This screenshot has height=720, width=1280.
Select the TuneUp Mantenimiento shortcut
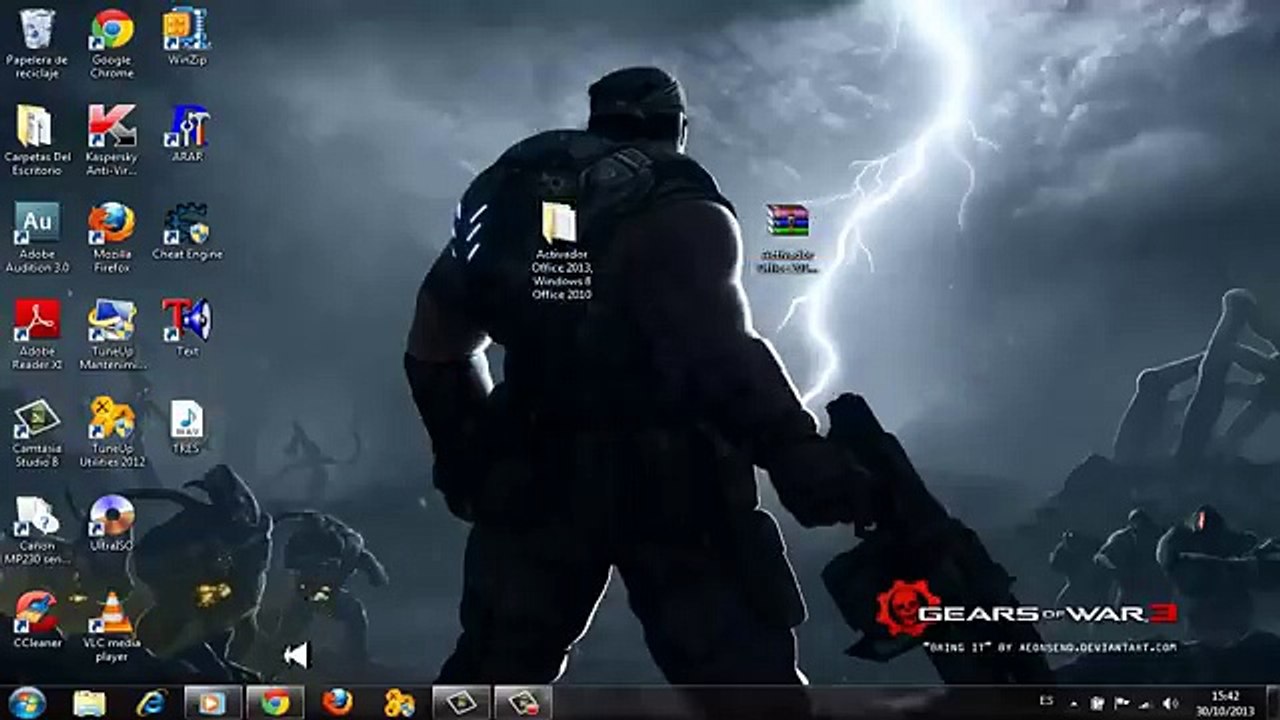click(x=112, y=334)
